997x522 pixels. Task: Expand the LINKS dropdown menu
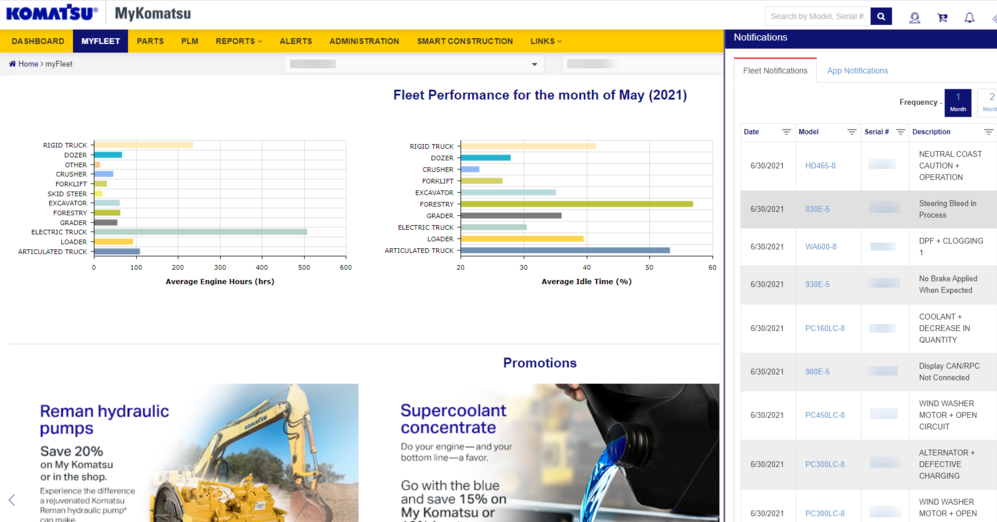pos(546,41)
